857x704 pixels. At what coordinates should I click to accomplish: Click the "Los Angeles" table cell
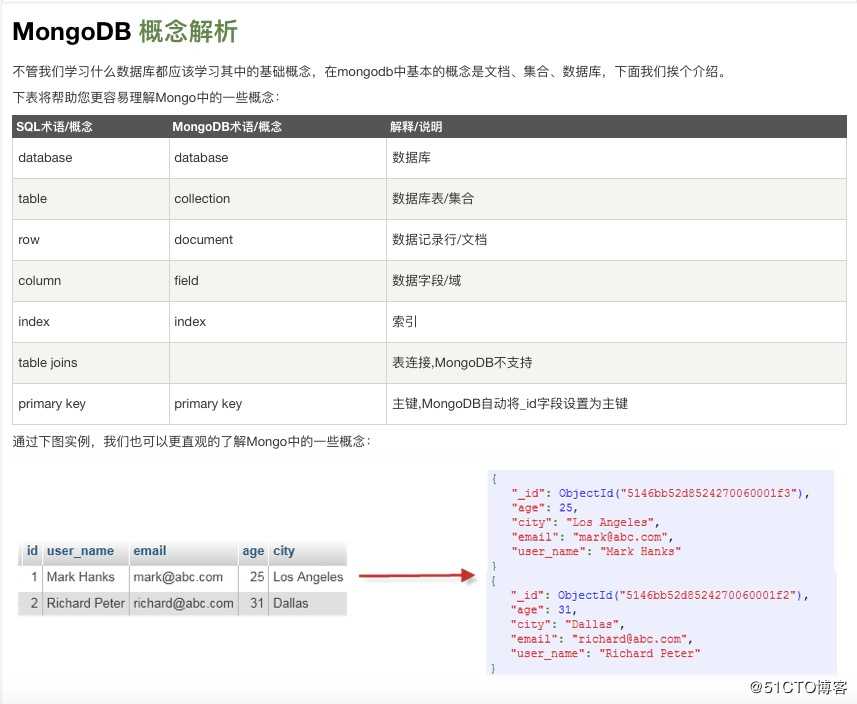tap(308, 577)
